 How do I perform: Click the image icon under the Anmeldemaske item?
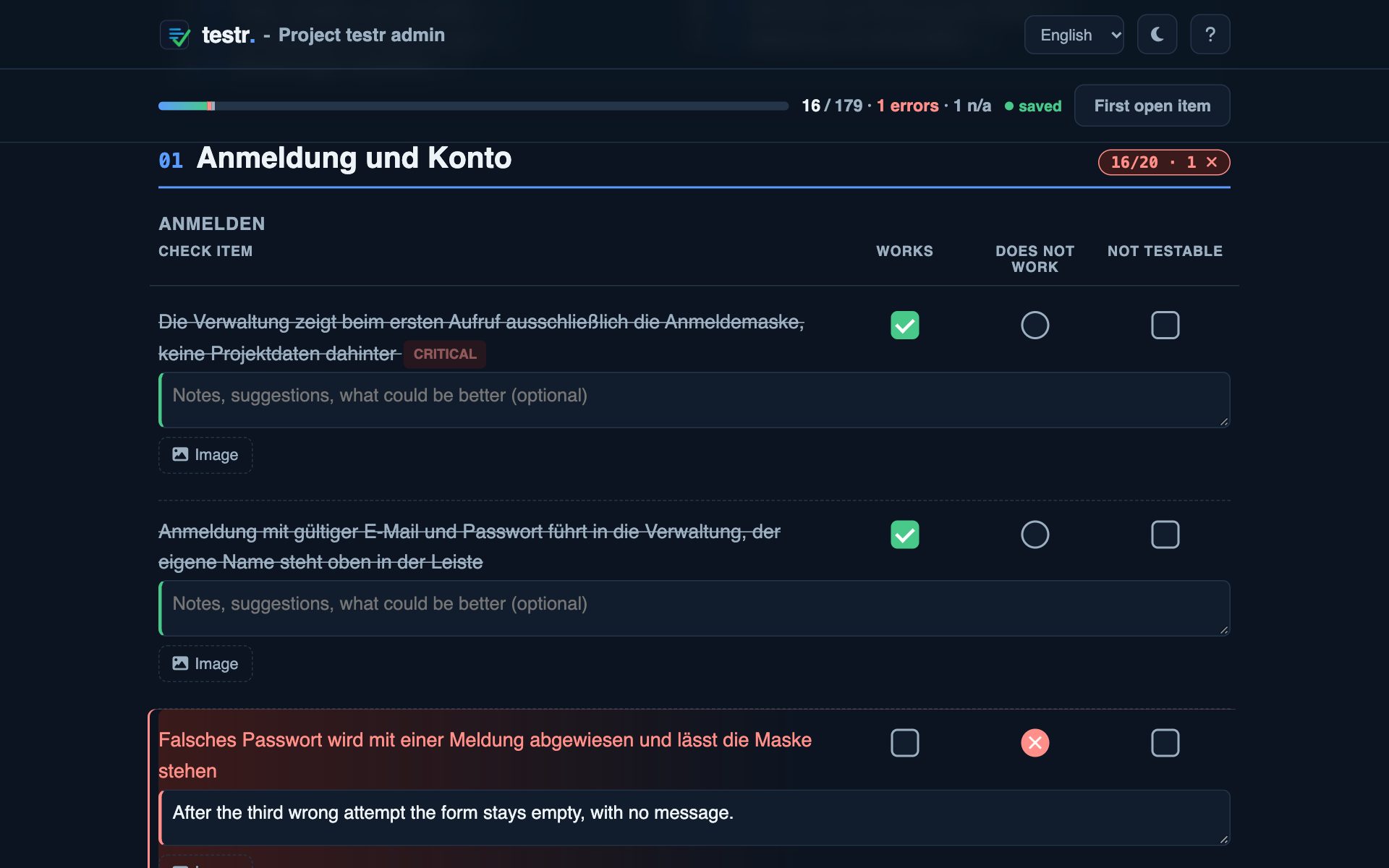pyautogui.click(x=180, y=454)
